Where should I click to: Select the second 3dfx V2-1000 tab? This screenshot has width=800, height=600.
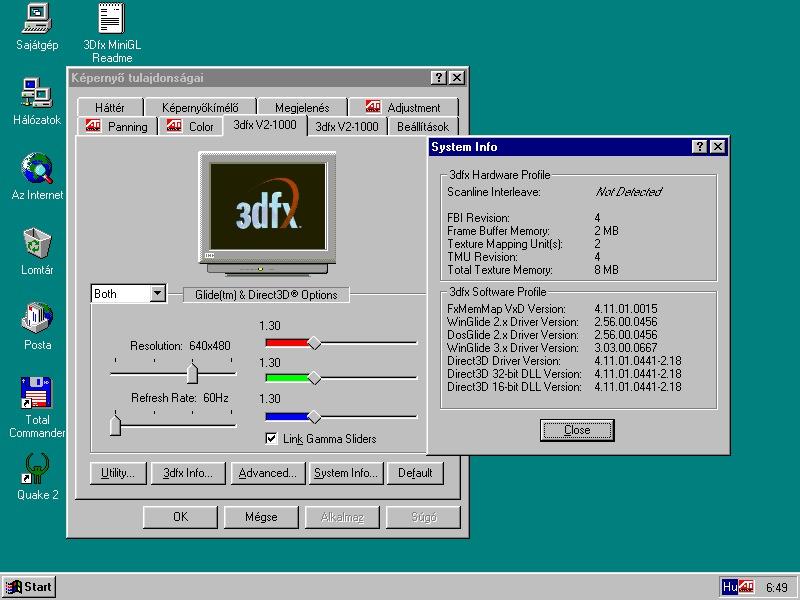click(x=347, y=127)
